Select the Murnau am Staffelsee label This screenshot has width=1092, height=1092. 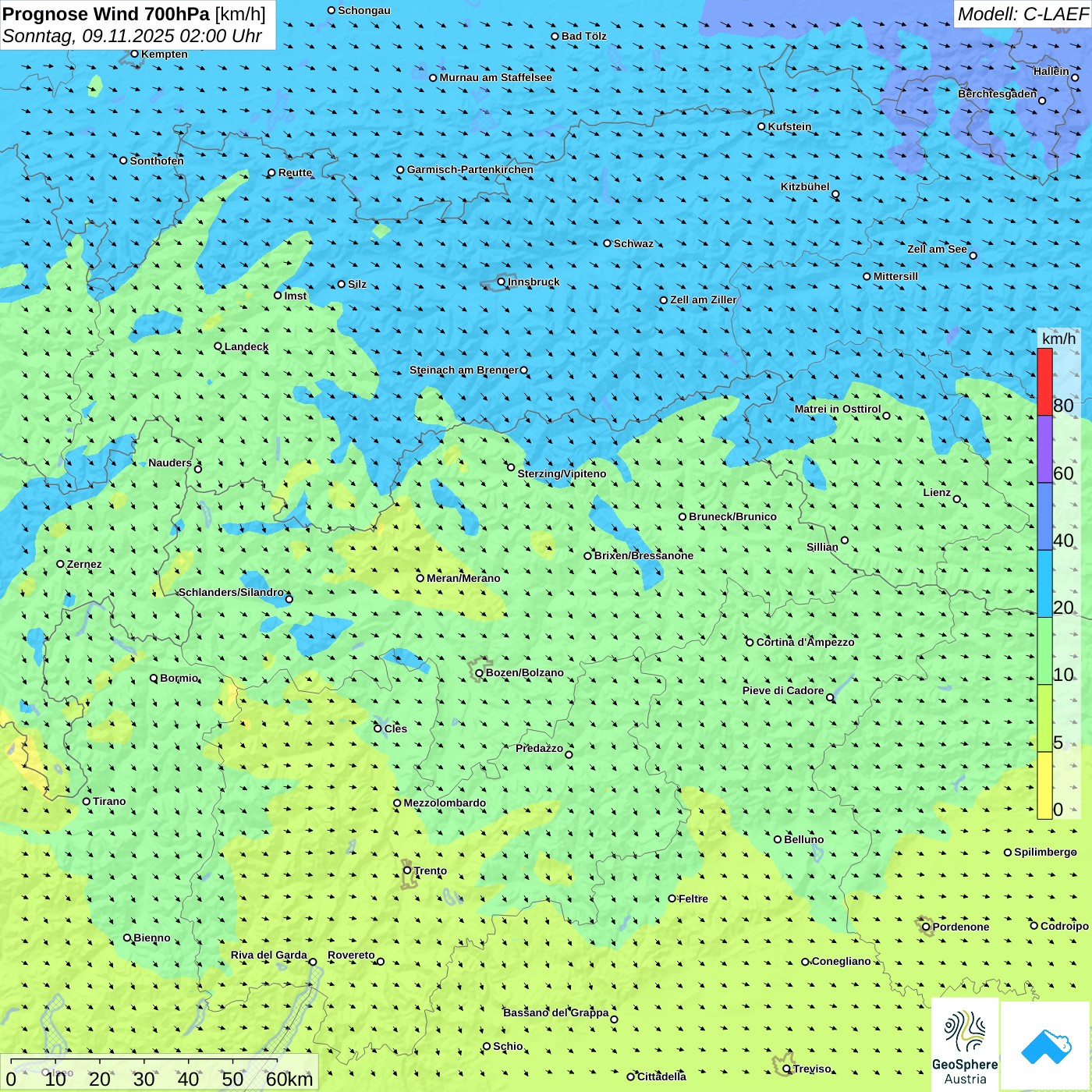coord(495,77)
